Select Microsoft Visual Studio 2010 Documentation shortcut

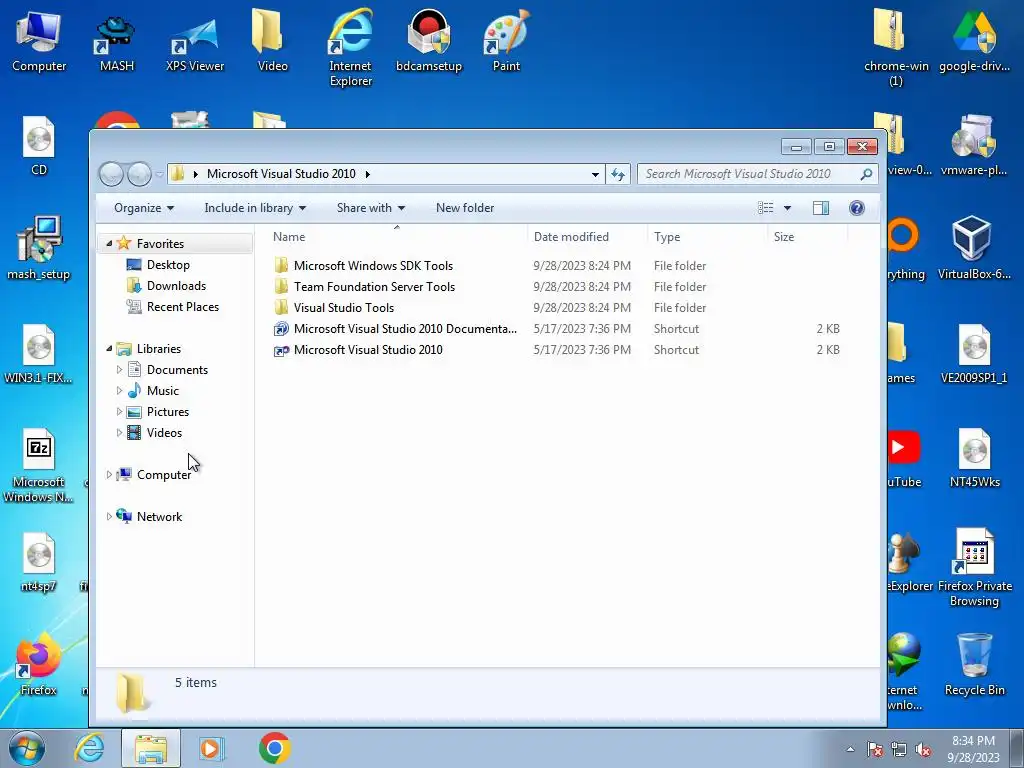pyautogui.click(x=405, y=328)
